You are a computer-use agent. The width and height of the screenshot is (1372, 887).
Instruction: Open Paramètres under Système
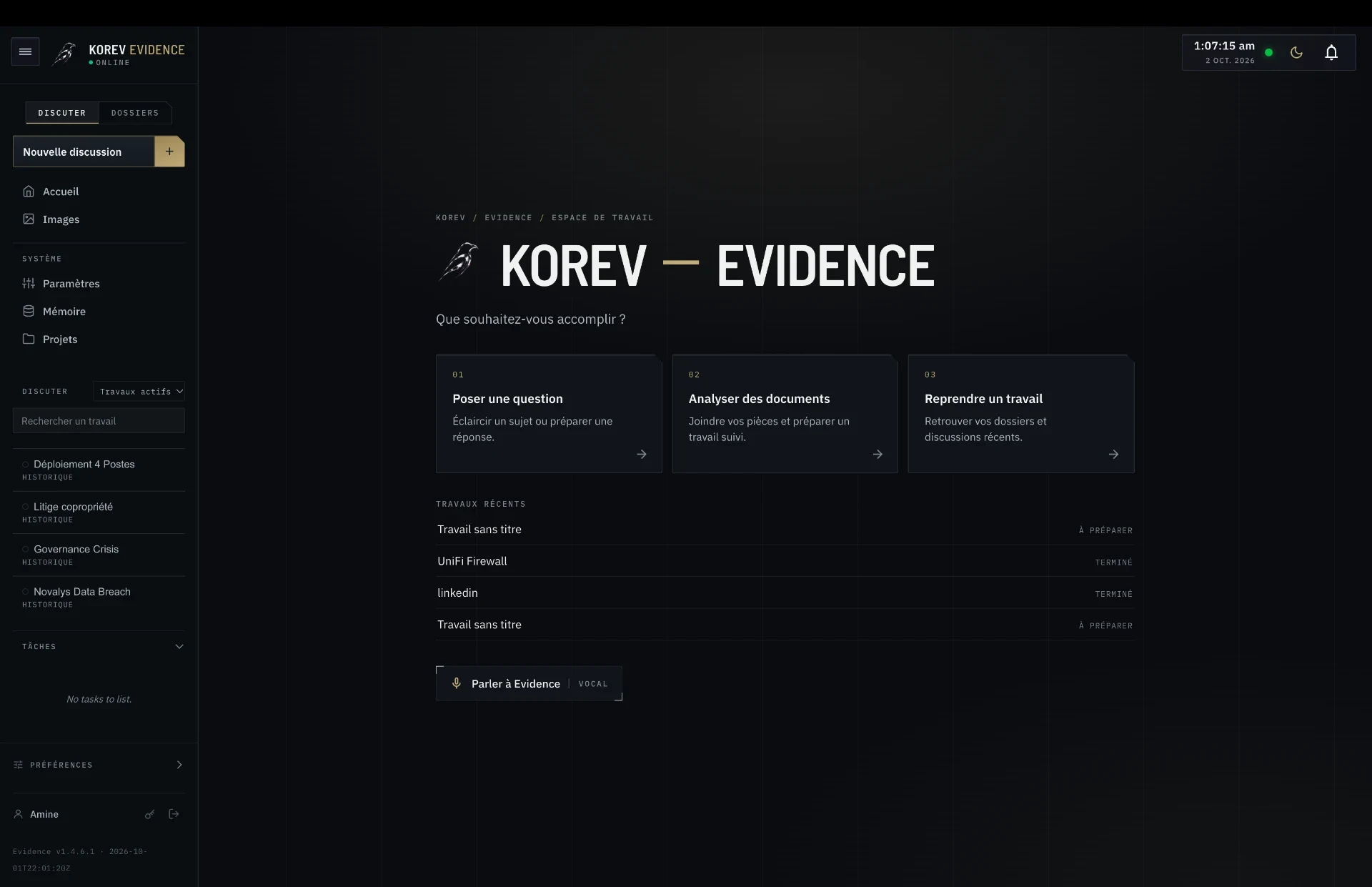(x=99, y=284)
